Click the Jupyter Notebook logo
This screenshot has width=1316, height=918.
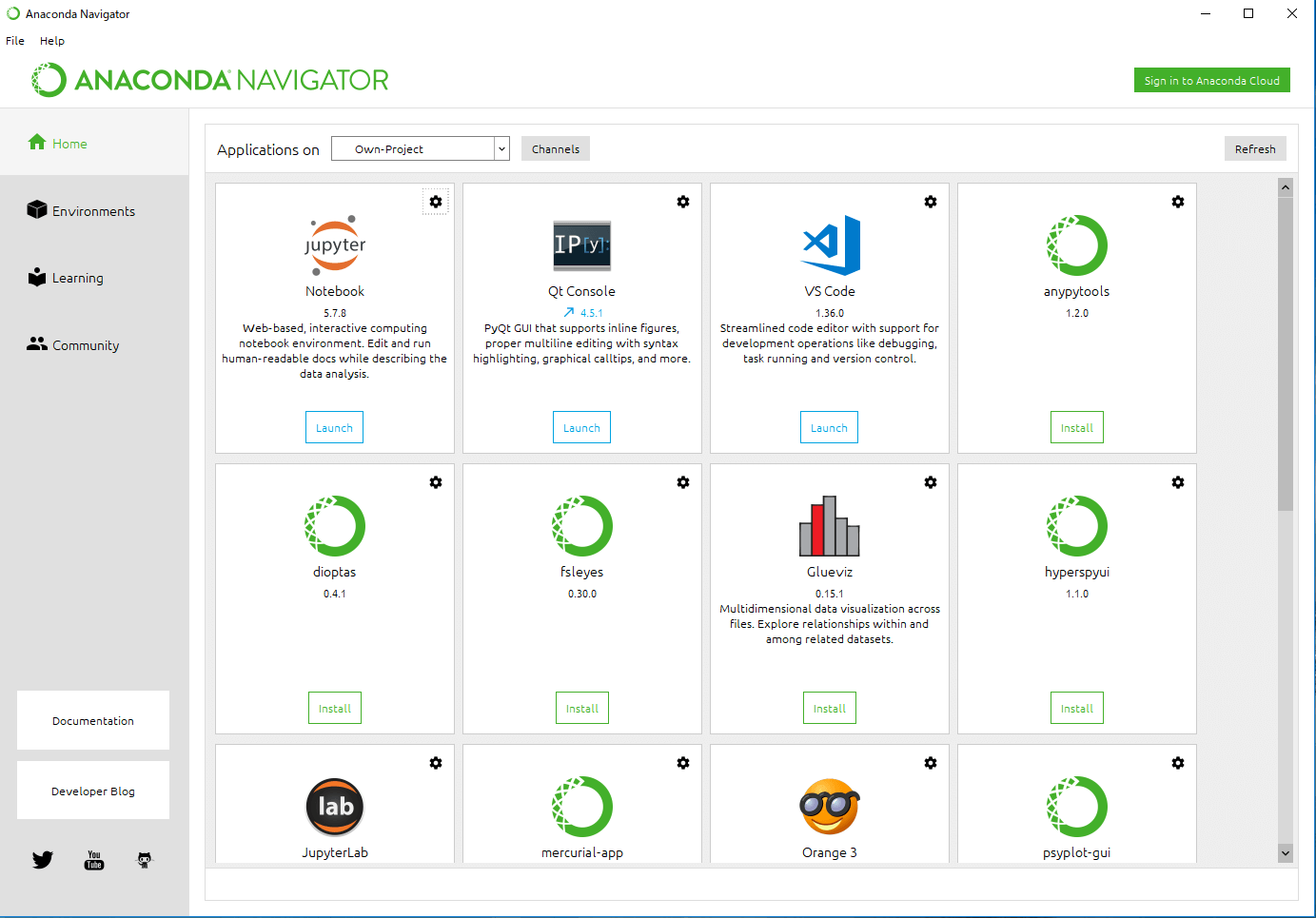(335, 245)
